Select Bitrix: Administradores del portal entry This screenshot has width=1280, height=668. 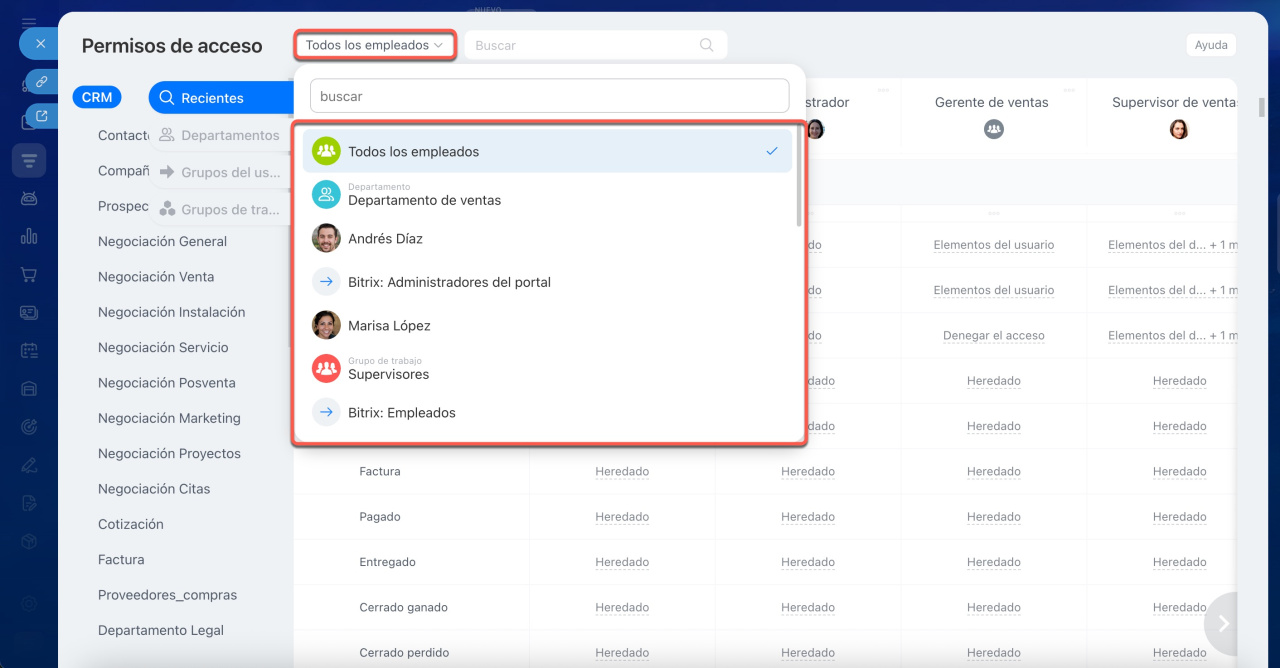(449, 282)
